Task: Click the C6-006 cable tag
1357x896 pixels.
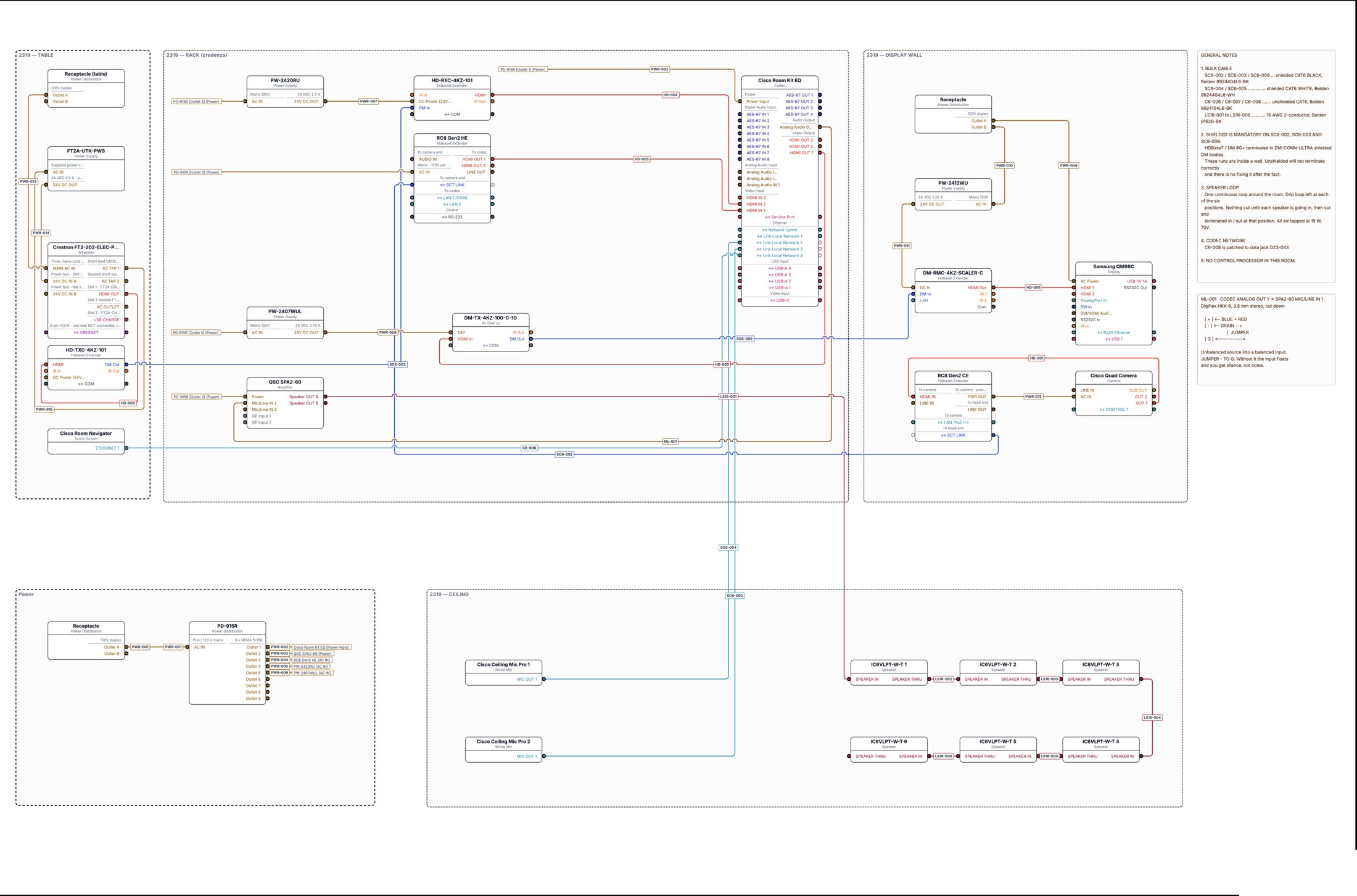Action: tap(529, 448)
